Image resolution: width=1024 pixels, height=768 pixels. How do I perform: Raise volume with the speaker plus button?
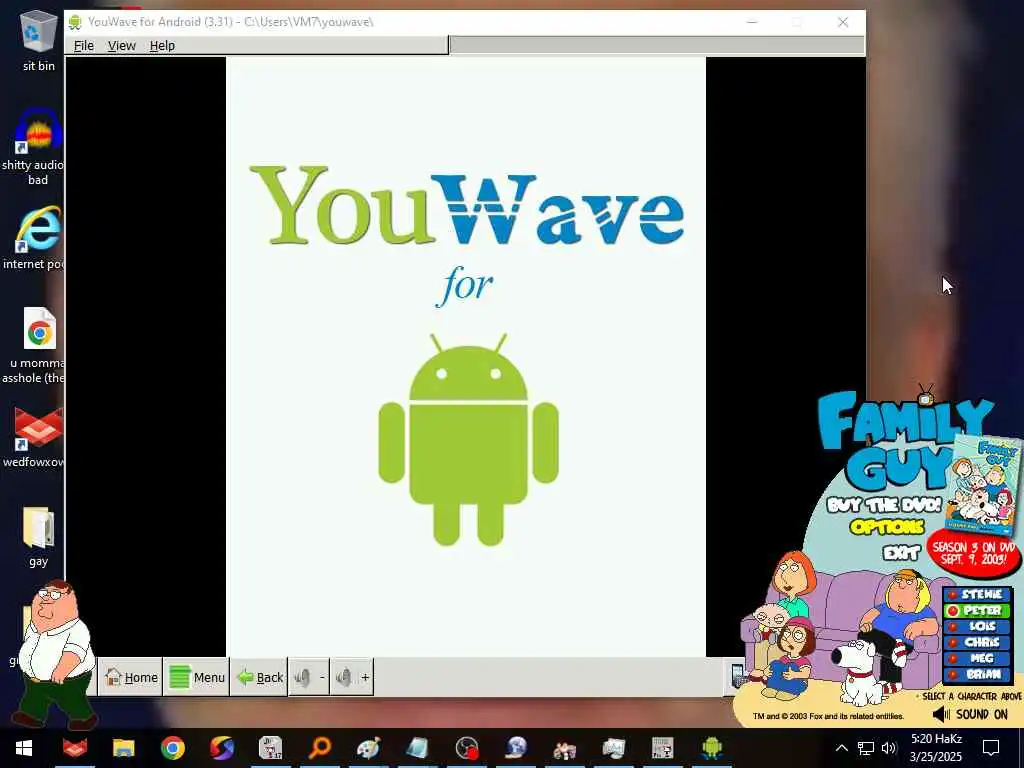[352, 677]
